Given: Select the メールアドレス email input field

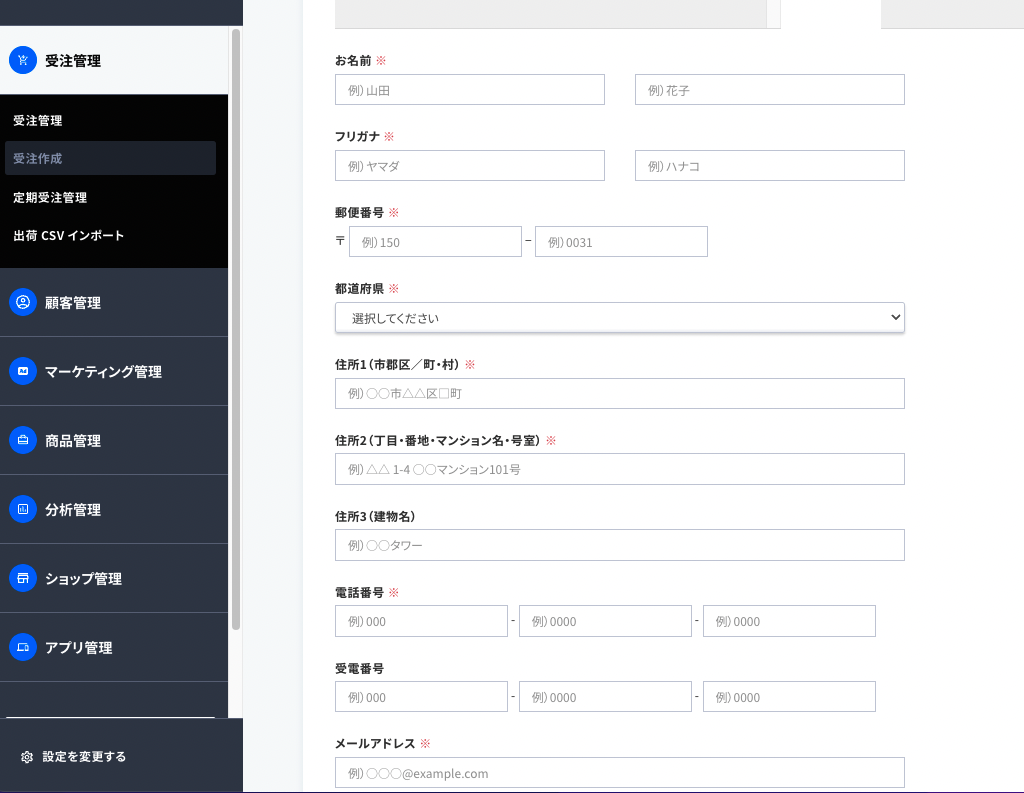Looking at the screenshot, I should [619, 772].
